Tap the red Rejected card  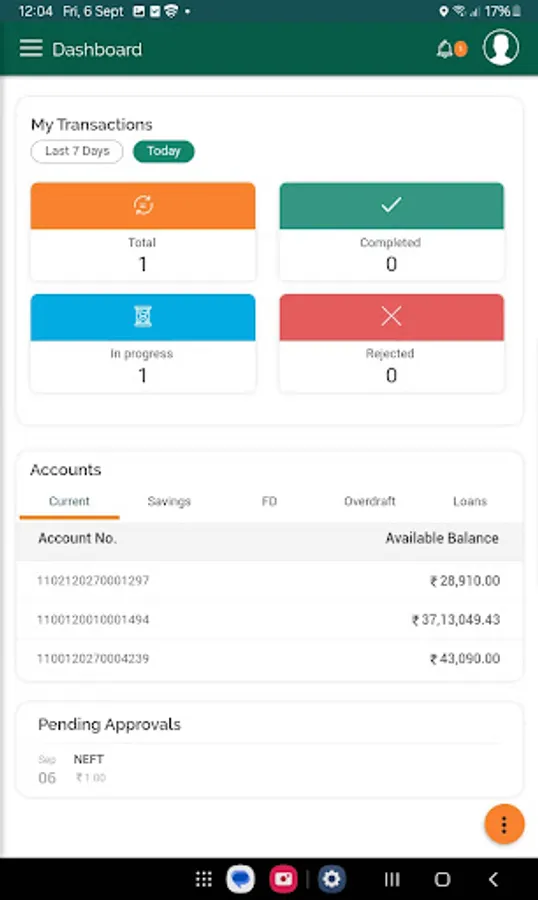point(392,343)
